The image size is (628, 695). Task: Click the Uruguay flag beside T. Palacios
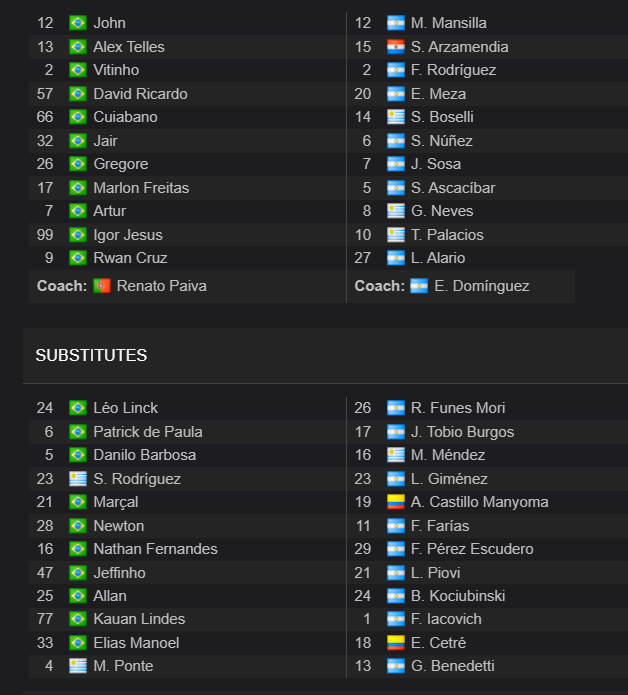(x=395, y=234)
